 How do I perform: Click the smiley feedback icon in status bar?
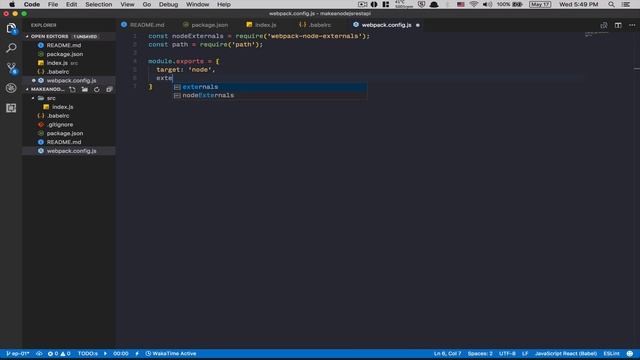tap(630, 353)
